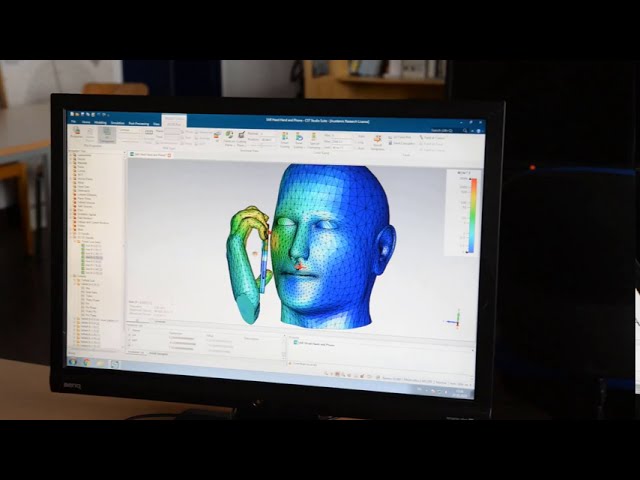Open Chrome from the taskbar
This screenshot has height=480, width=640.
coord(87,362)
